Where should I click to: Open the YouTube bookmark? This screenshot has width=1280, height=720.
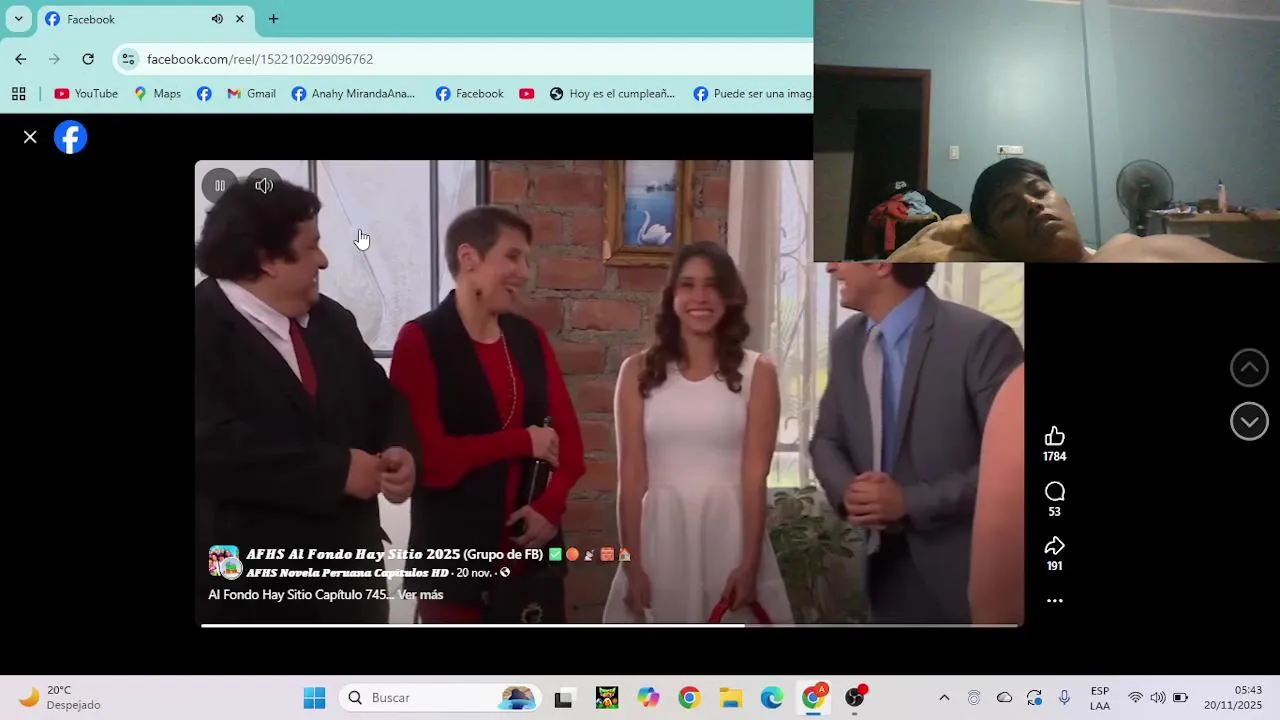pyautogui.click(x=86, y=94)
